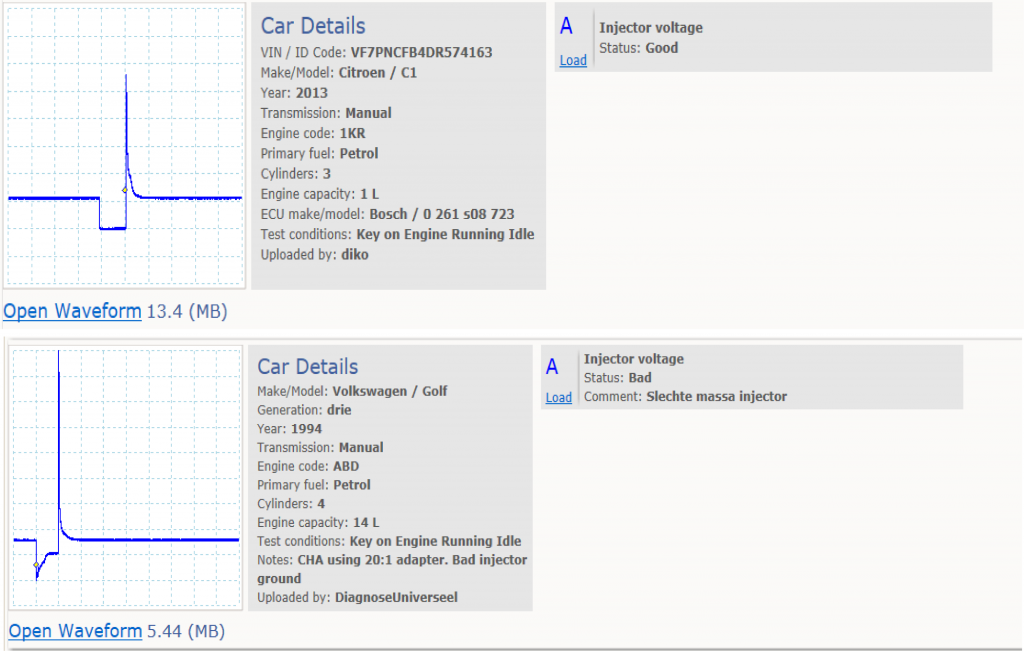Image resolution: width=1024 pixels, height=651 pixels.
Task: Click the Citroen Car Details heading
Action: coord(313,25)
